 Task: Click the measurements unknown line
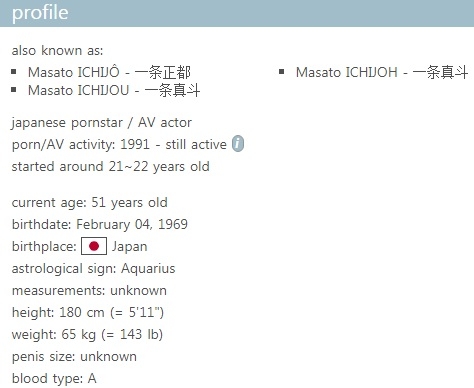89,291
